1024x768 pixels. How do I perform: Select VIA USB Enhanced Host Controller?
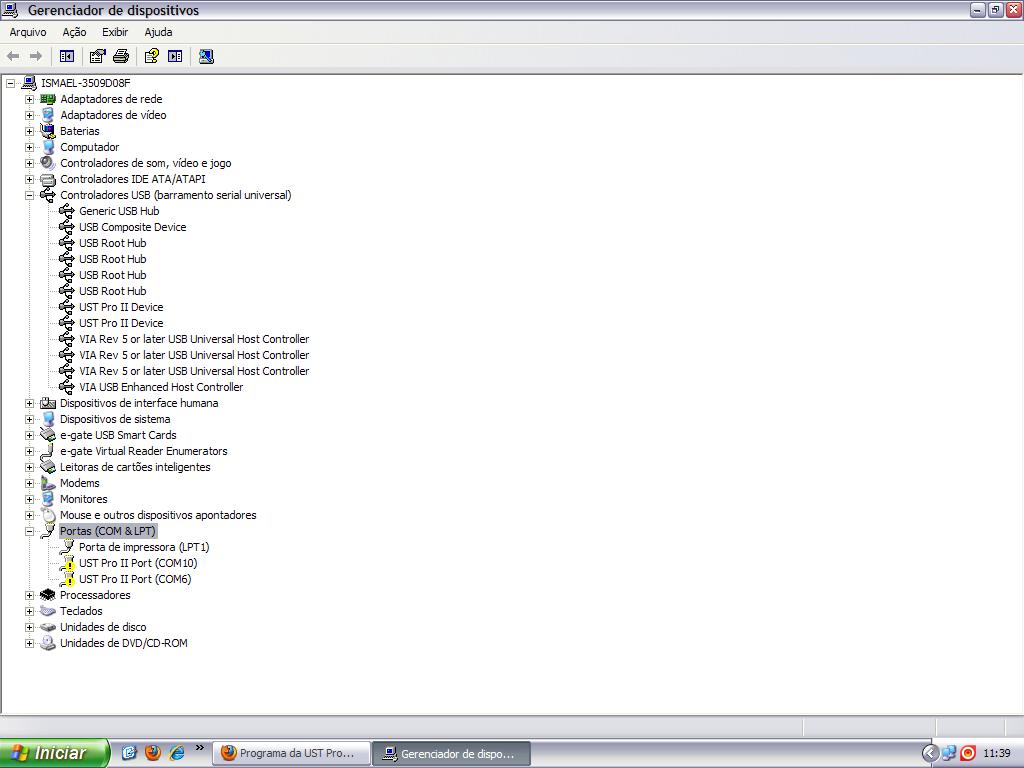point(161,387)
